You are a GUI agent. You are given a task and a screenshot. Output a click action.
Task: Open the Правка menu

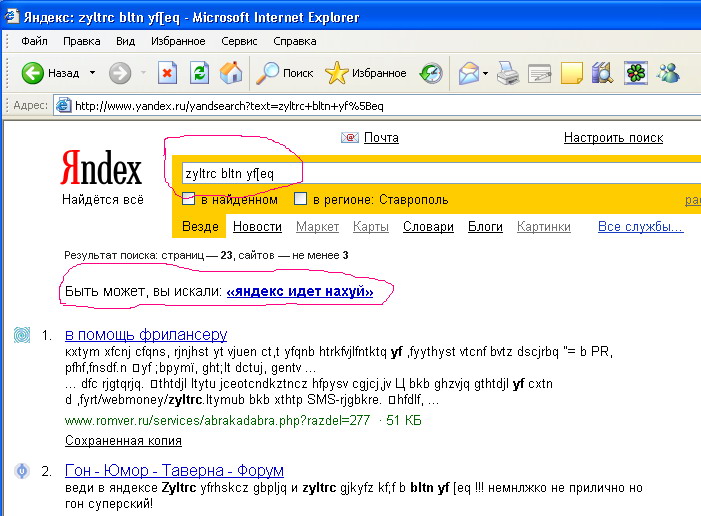[x=82, y=41]
